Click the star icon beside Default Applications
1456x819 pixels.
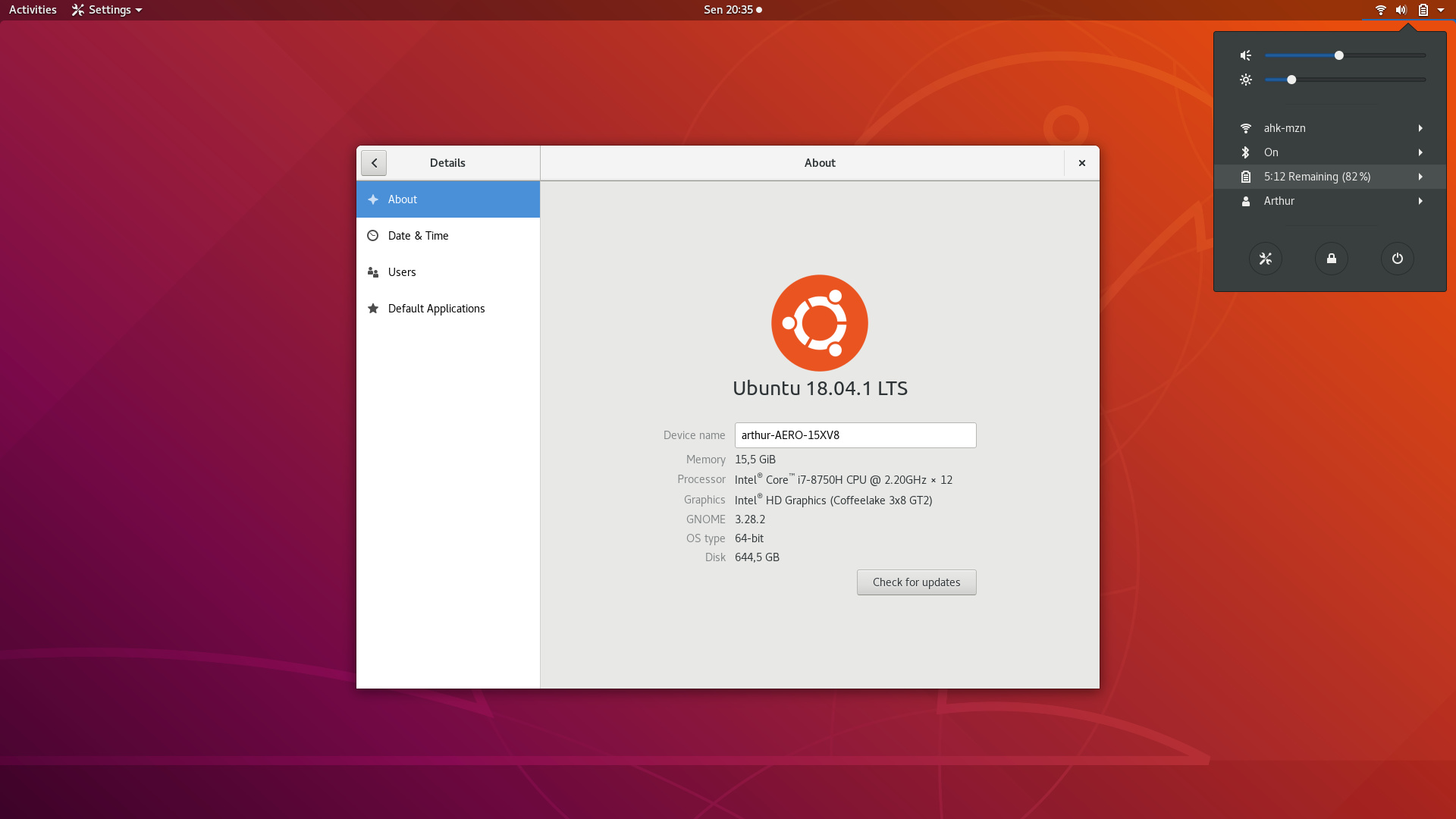coord(373,309)
